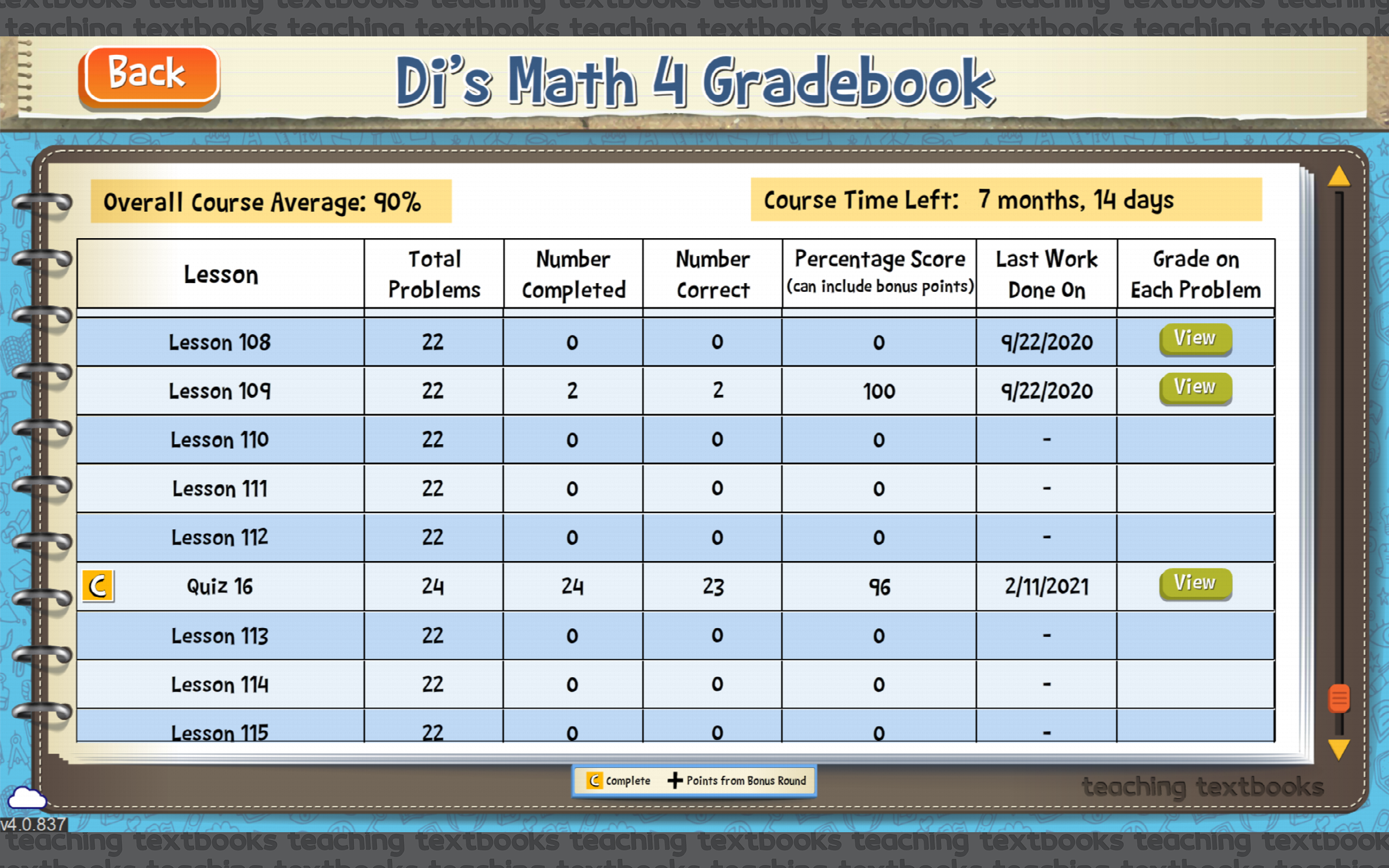View the grades for Quiz 16

1195,582
